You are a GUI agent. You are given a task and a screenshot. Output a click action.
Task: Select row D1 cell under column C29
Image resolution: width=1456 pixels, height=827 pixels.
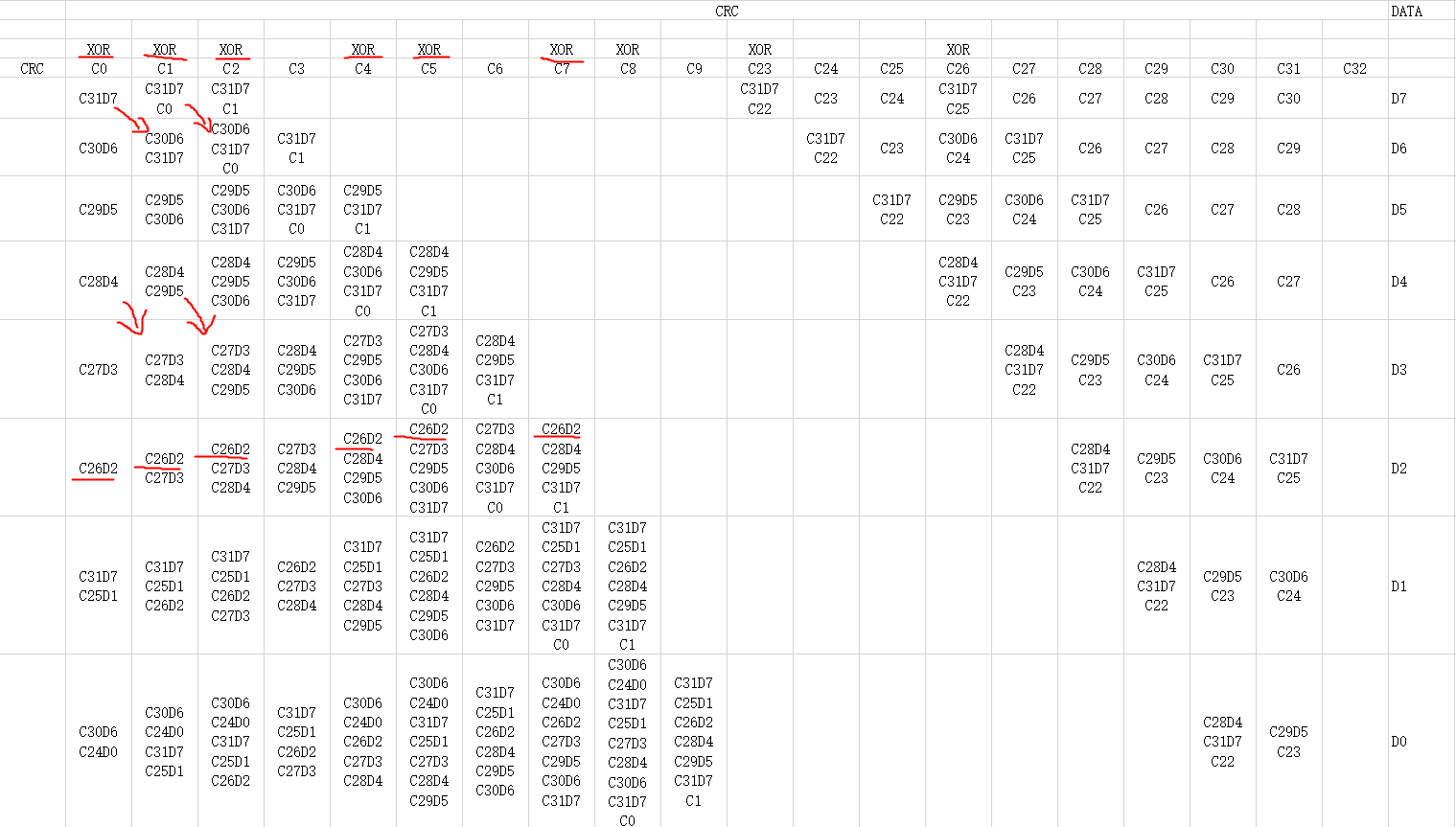[x=1157, y=586]
